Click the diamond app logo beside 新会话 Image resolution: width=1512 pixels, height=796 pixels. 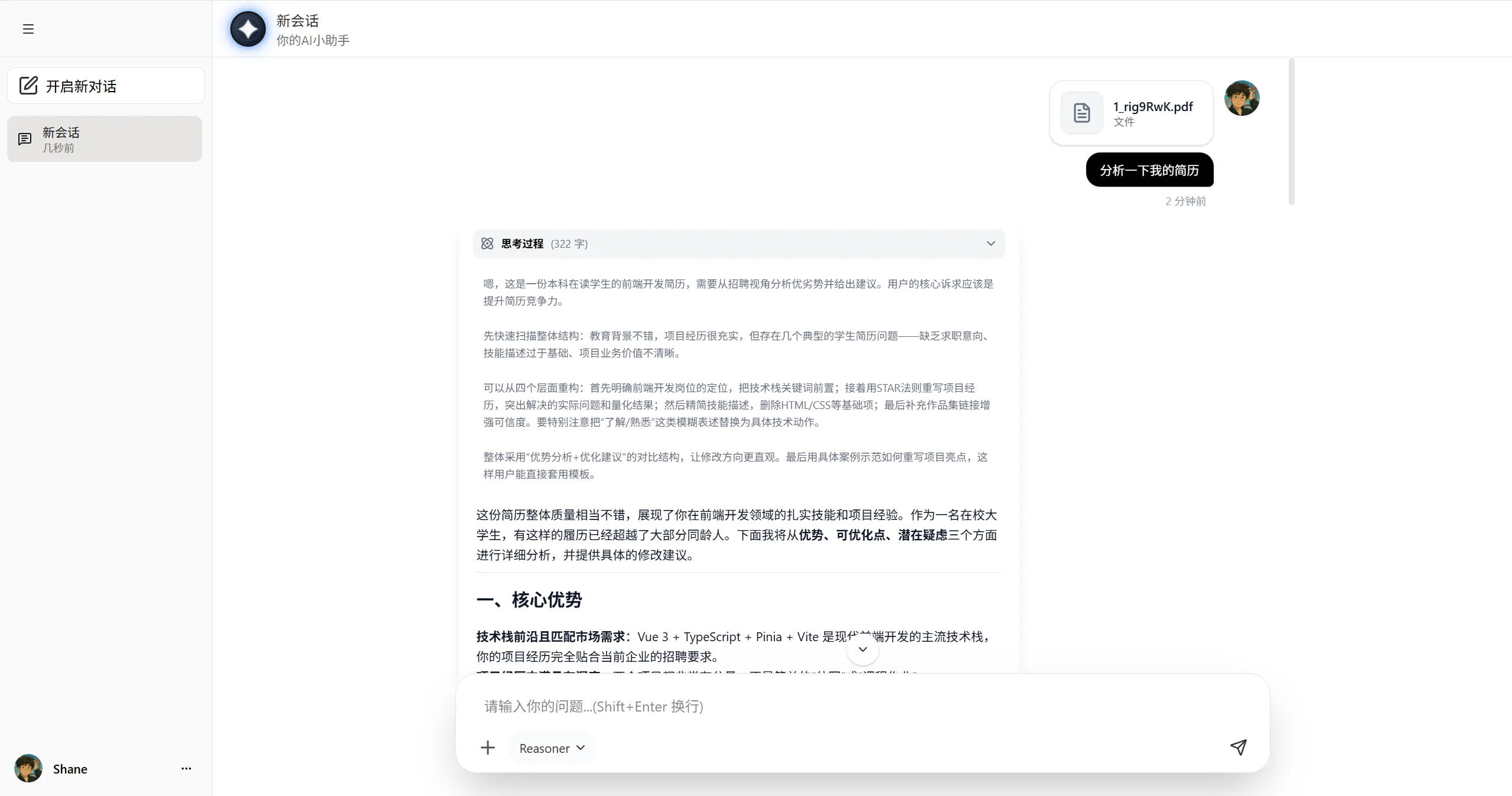(247, 28)
